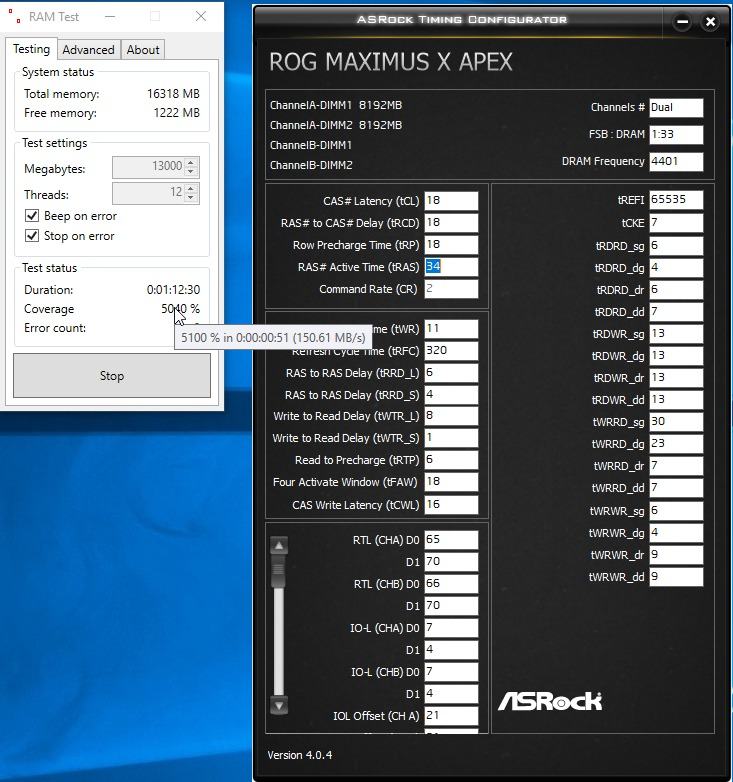Click the tRDWR_sg value field
733x782 pixels.
point(676,334)
